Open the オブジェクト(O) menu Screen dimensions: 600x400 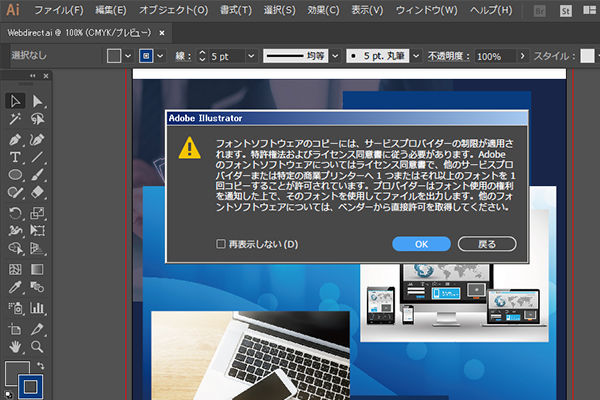(173, 10)
